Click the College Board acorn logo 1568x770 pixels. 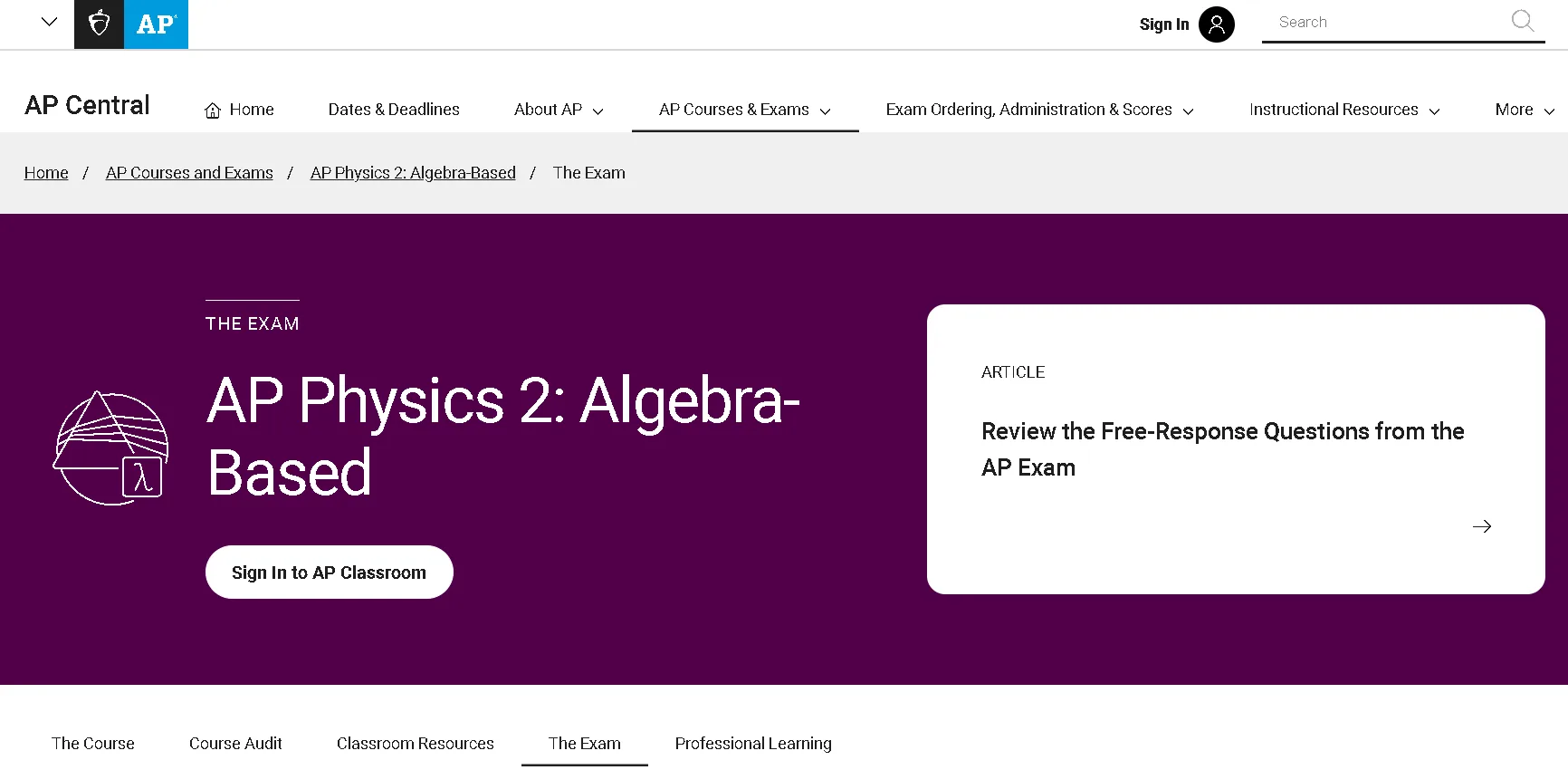pyautogui.click(x=98, y=24)
